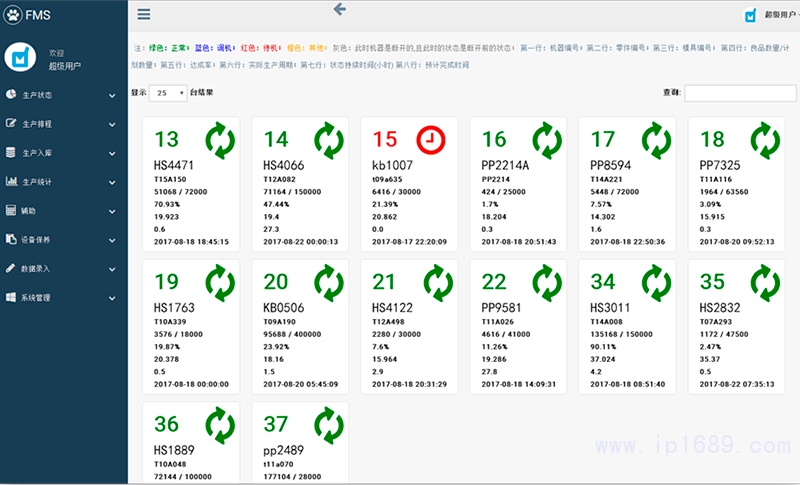The width and height of the screenshot is (800, 485).
Task: Click the back arrow icon at top
Action: click(339, 9)
